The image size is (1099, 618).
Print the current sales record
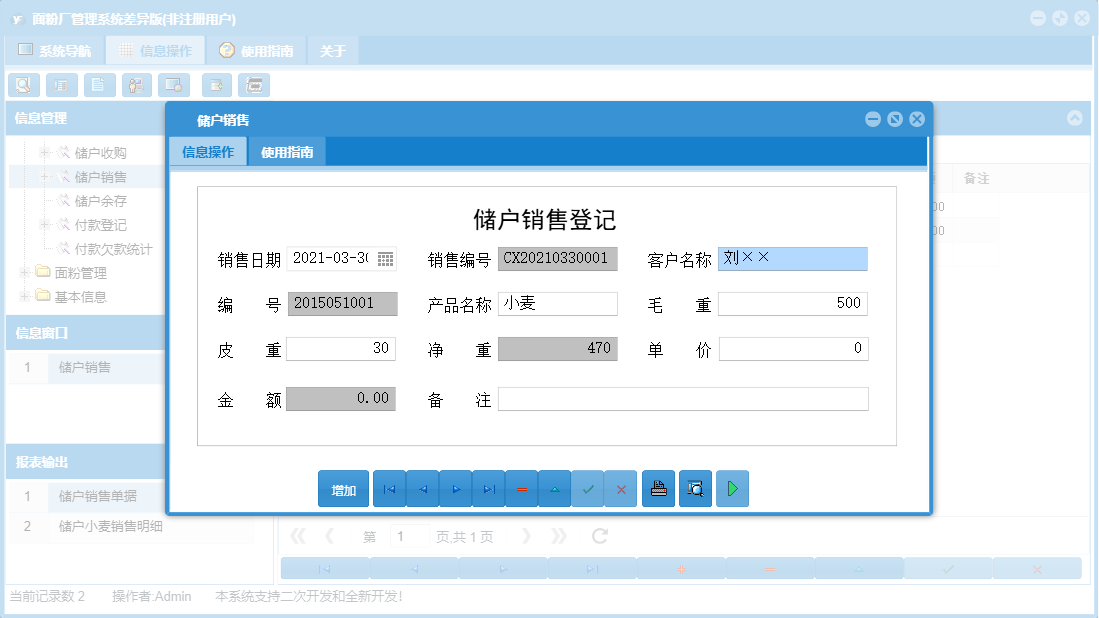click(x=658, y=488)
